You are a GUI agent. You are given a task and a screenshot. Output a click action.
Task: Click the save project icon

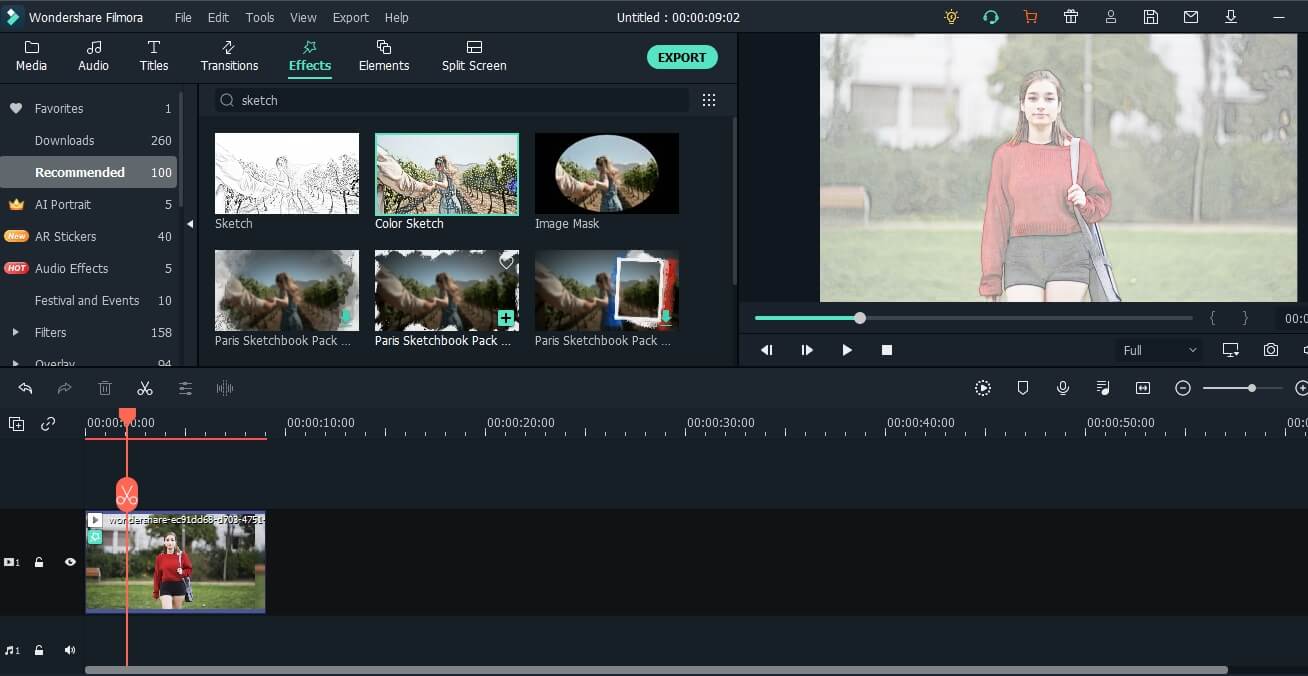(1151, 17)
